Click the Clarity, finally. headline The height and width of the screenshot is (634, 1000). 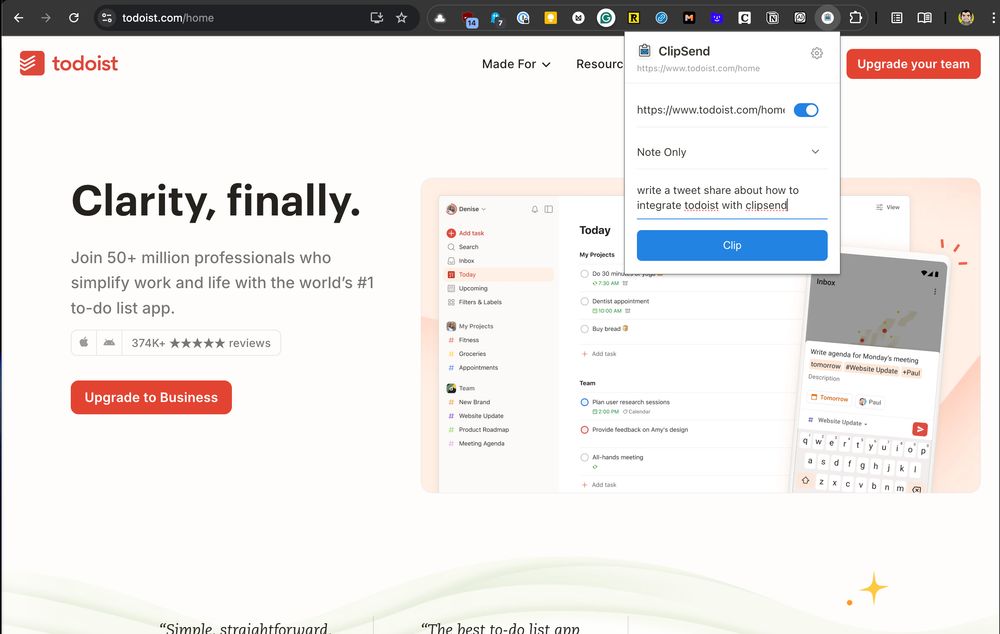pyautogui.click(x=216, y=202)
